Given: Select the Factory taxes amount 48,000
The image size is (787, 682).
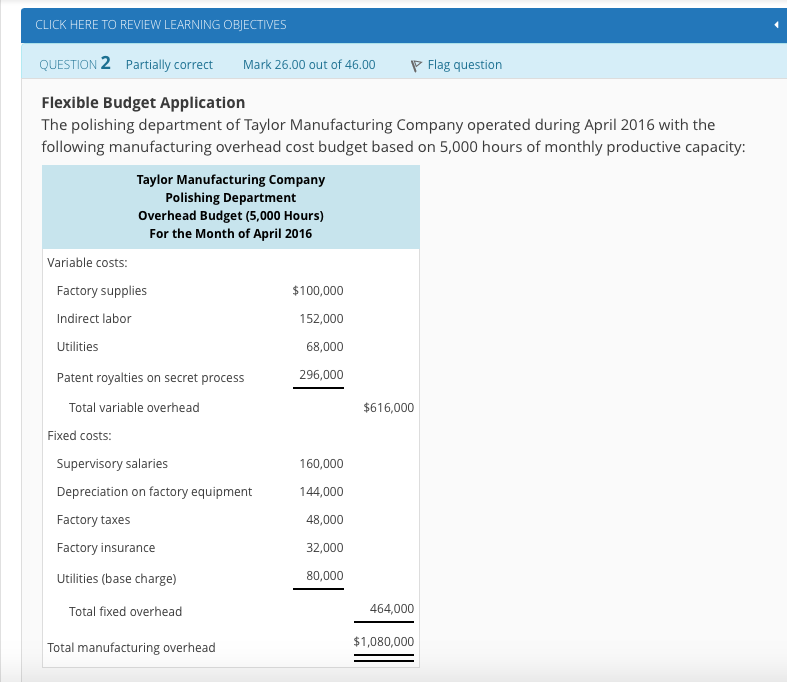Looking at the screenshot, I should [x=324, y=520].
